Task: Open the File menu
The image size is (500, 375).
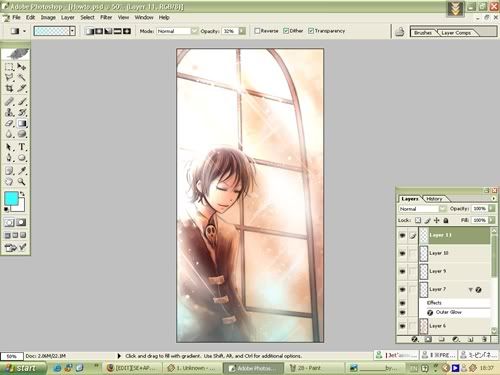Action: [16, 17]
